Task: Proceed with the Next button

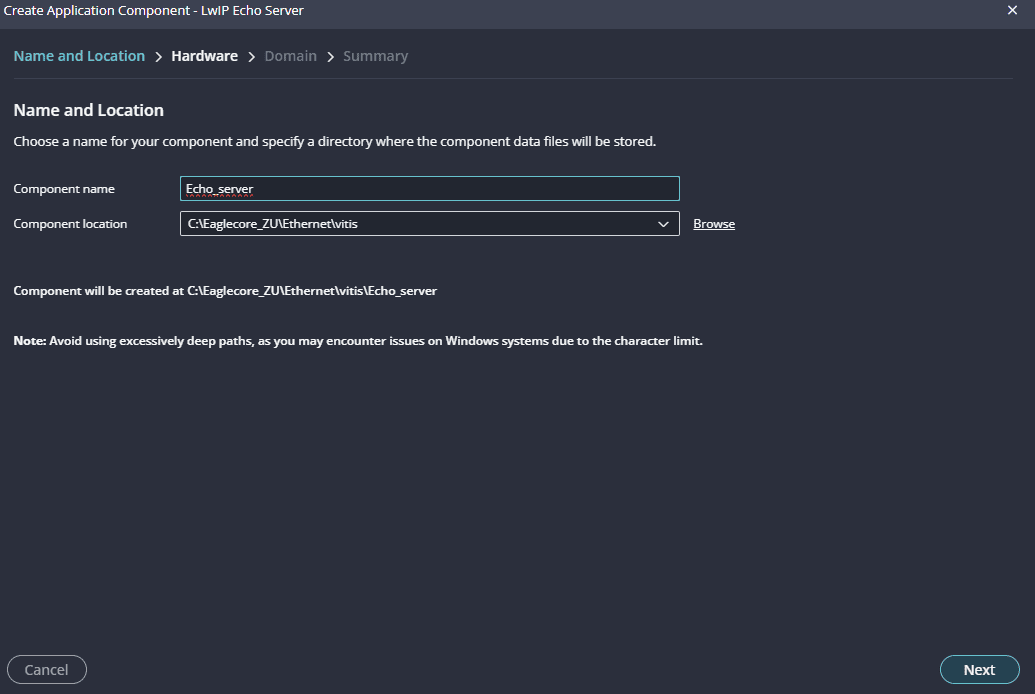Action: coord(979,670)
